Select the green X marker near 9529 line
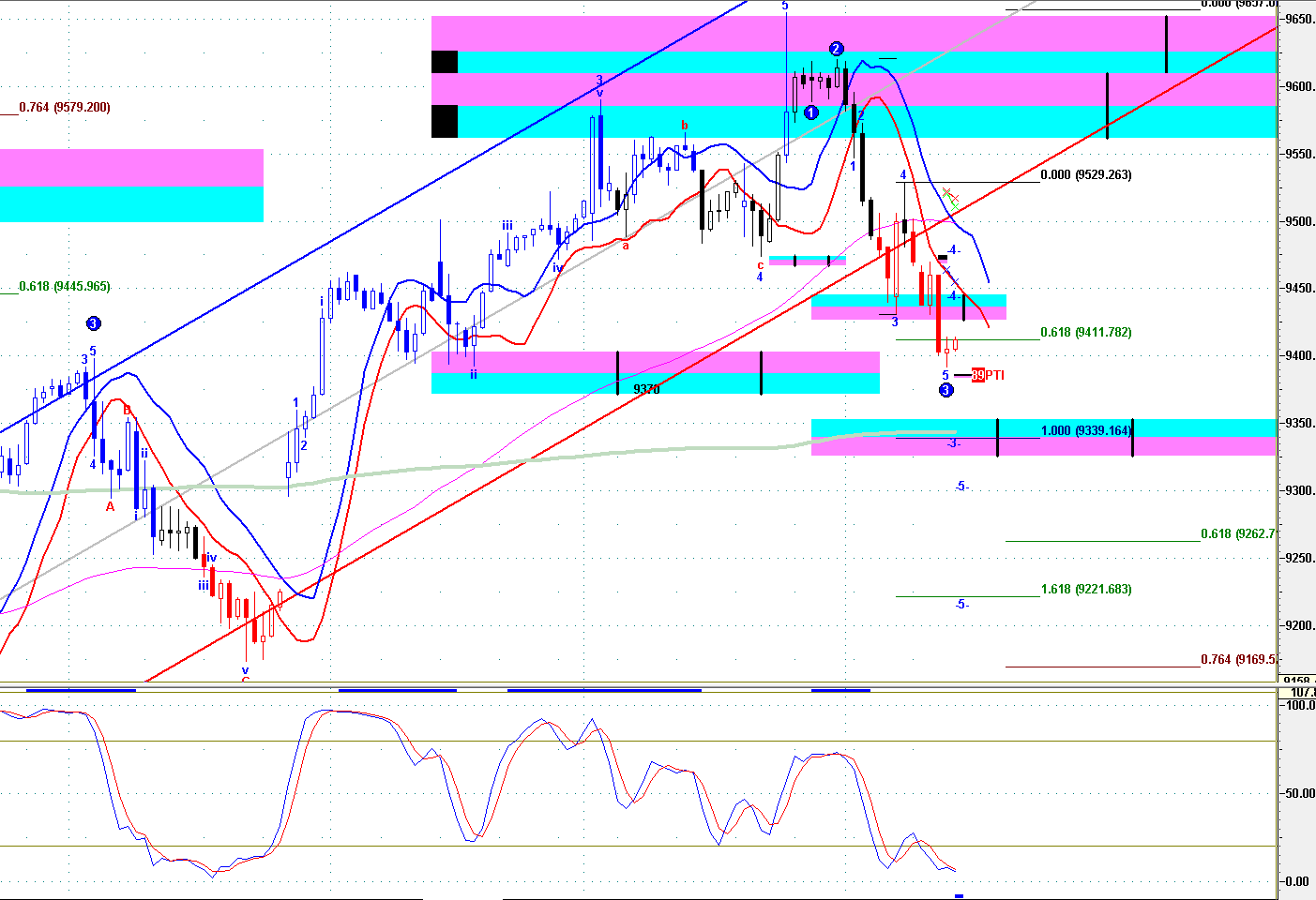Screen dimensions: 1316x900 coord(948,193)
